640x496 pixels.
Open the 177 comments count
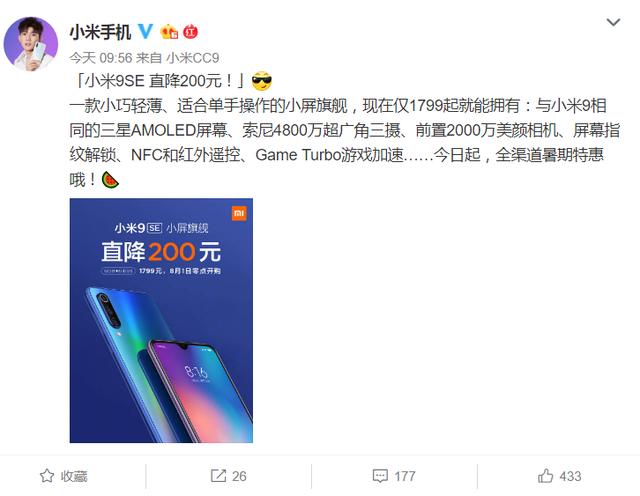(x=405, y=476)
